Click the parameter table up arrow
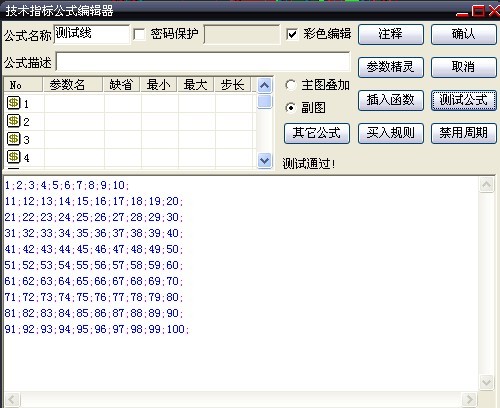The width and height of the screenshot is (500, 408). 265,86
